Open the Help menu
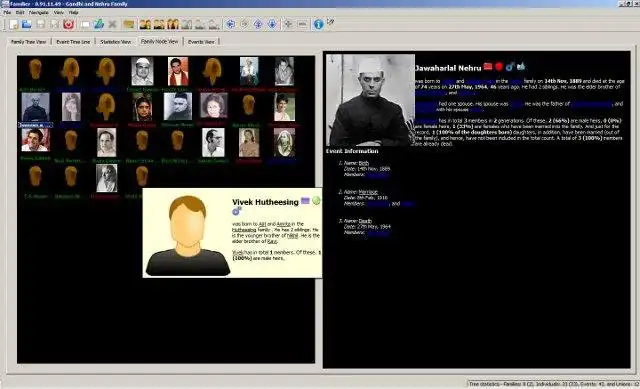The width and height of the screenshot is (640, 389). [73, 13]
